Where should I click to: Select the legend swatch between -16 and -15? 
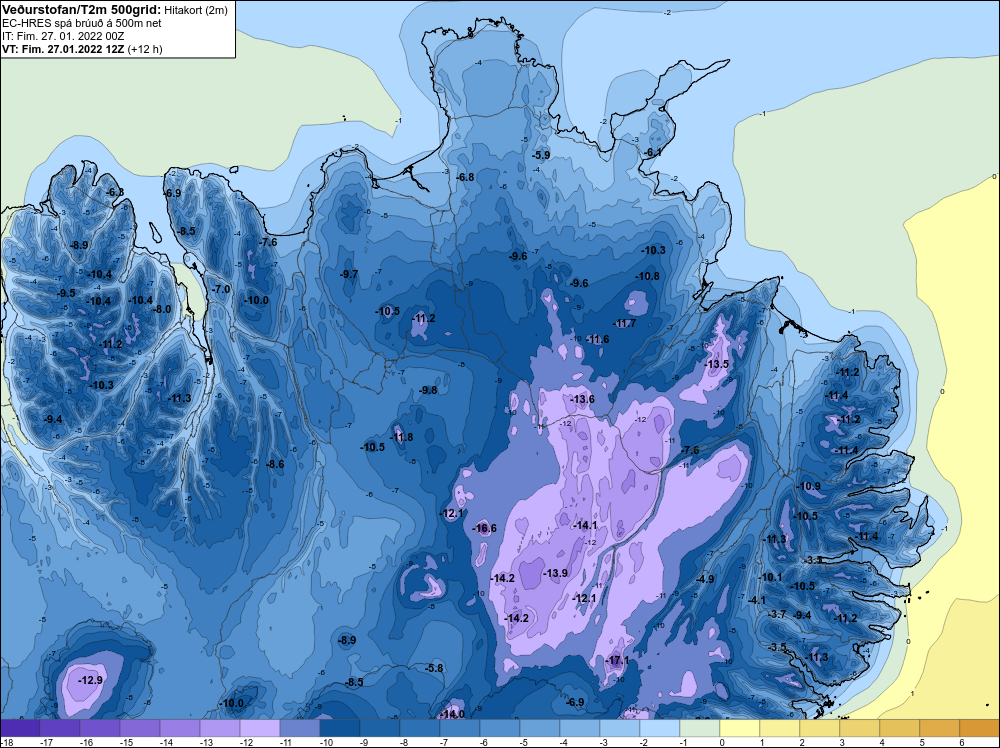tap(100, 728)
